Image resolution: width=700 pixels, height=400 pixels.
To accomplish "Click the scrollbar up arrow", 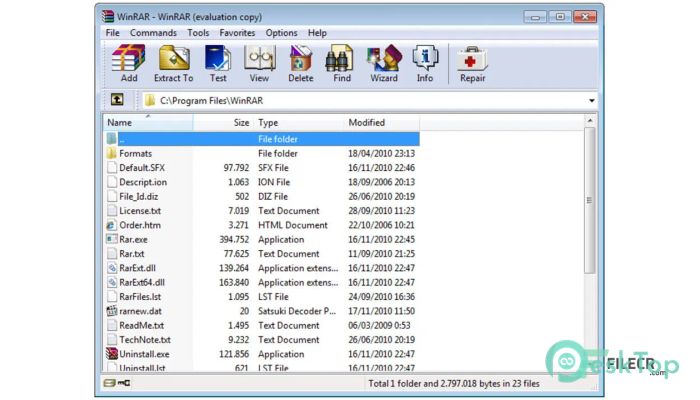I will (590, 121).
